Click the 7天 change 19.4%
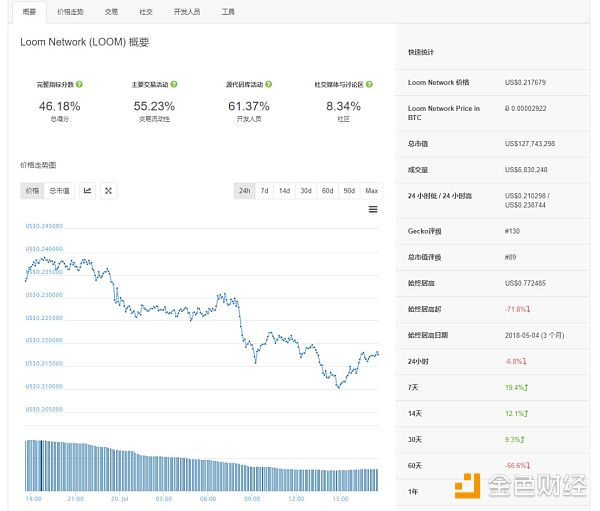 (517, 387)
